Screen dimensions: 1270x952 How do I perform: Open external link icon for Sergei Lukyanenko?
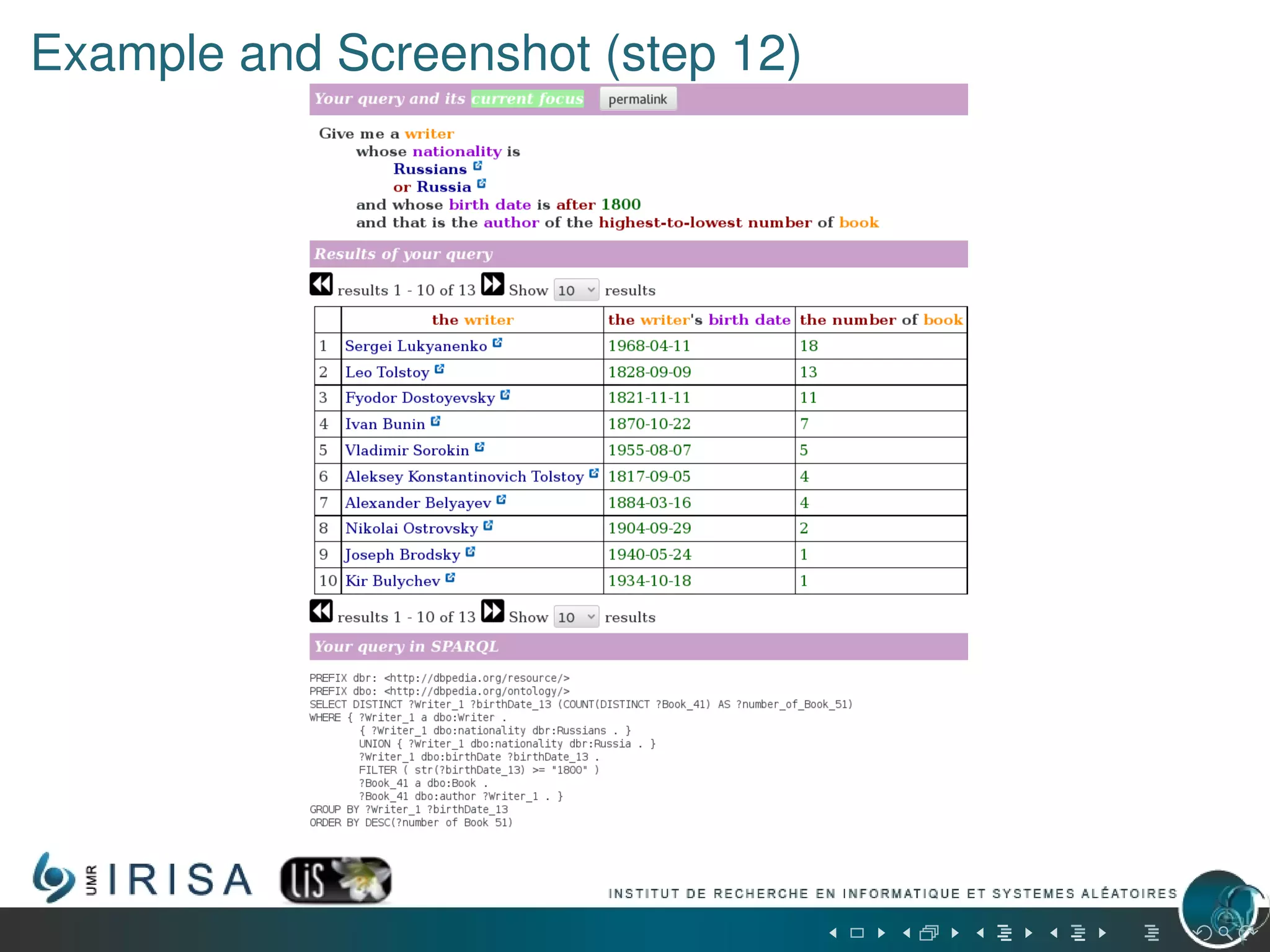pyautogui.click(x=497, y=343)
